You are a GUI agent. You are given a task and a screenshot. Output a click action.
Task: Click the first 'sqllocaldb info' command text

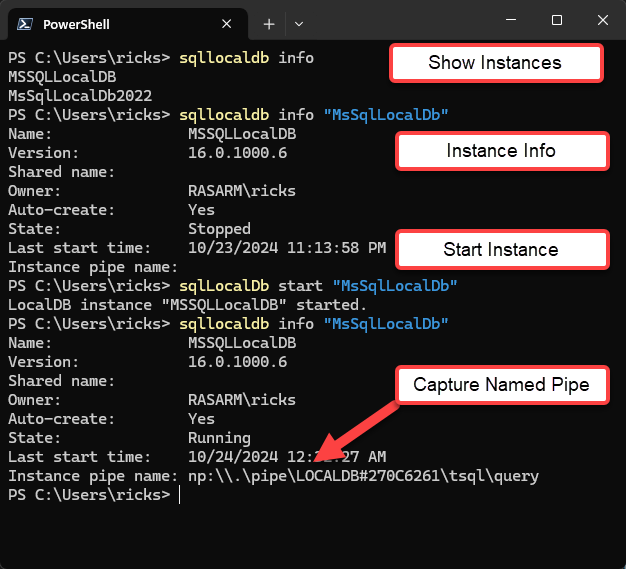coord(246,58)
